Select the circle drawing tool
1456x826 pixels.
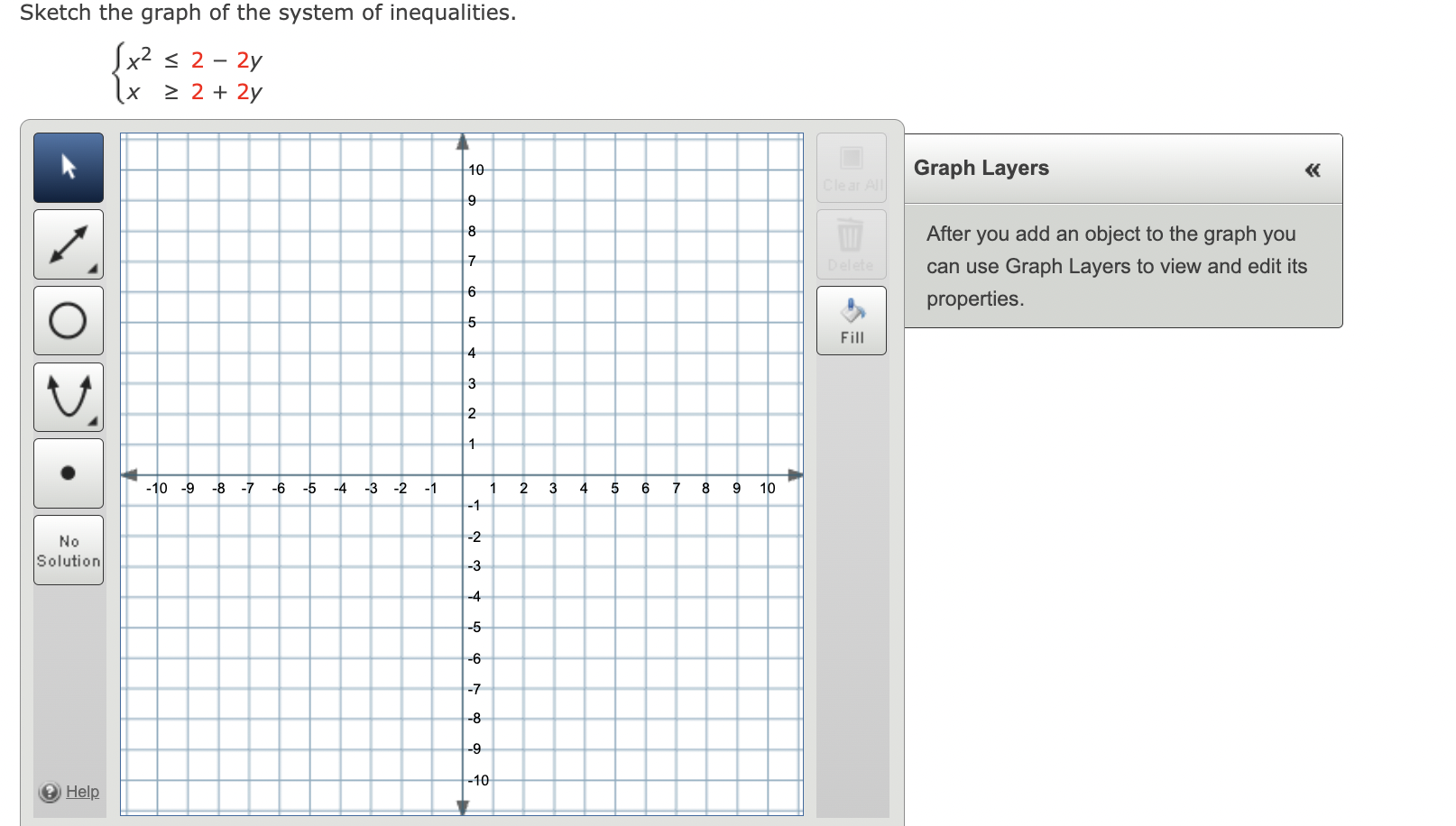point(68,320)
